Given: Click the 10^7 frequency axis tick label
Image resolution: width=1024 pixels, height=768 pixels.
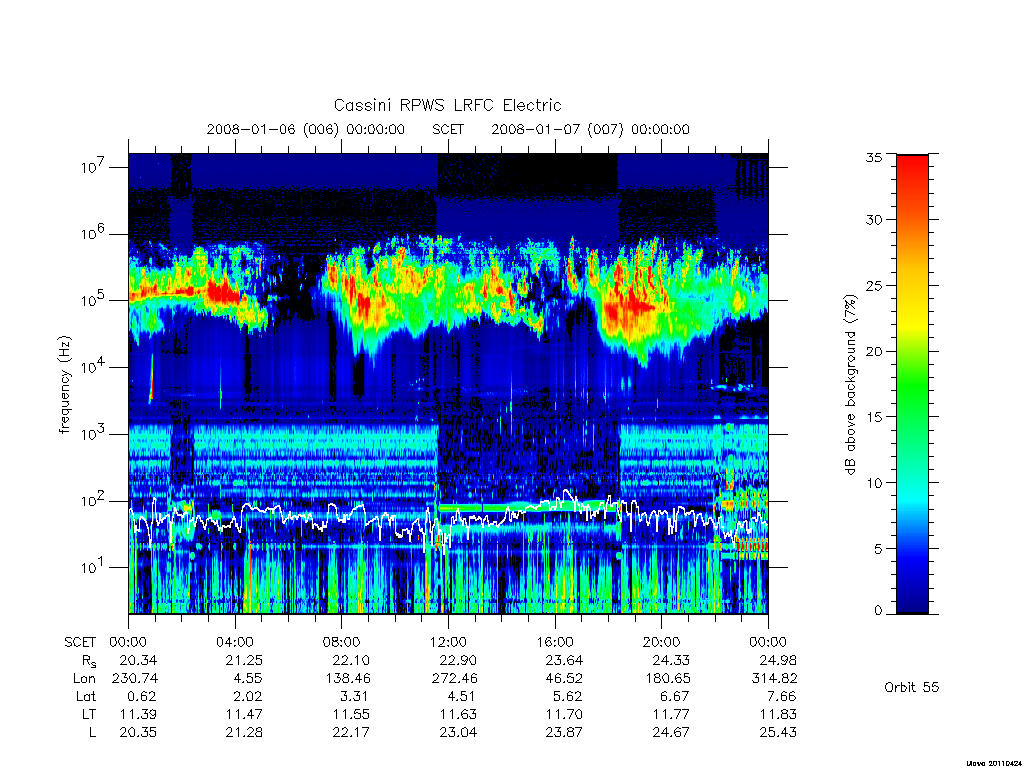Looking at the screenshot, I should 93,167.
